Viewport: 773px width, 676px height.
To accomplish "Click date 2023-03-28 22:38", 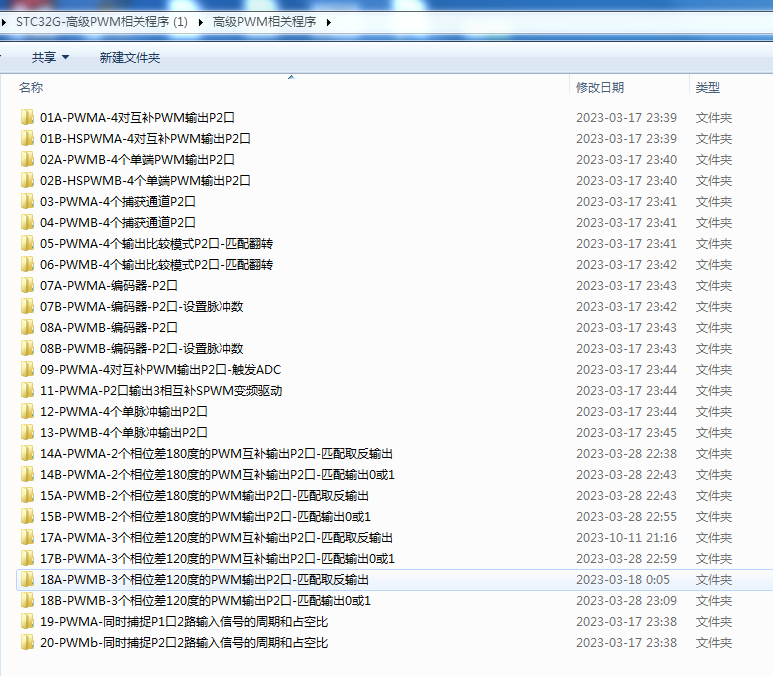I will coord(627,454).
